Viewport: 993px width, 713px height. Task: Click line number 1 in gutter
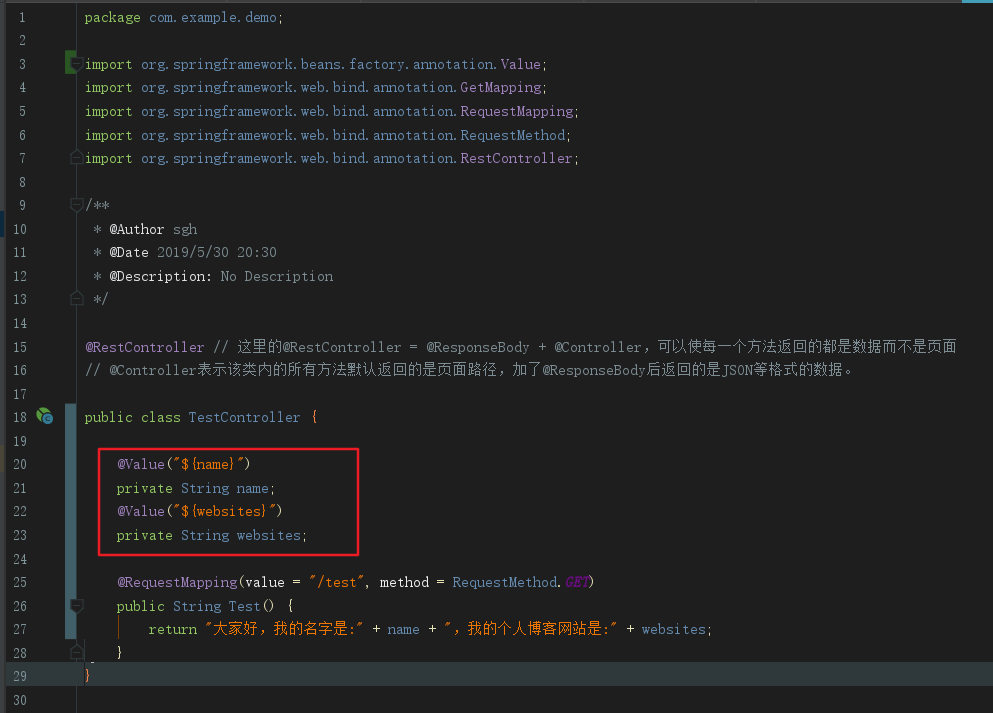click(22, 17)
